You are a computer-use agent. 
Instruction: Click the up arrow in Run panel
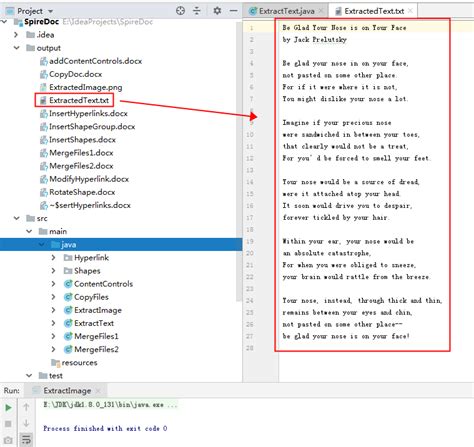[26, 407]
